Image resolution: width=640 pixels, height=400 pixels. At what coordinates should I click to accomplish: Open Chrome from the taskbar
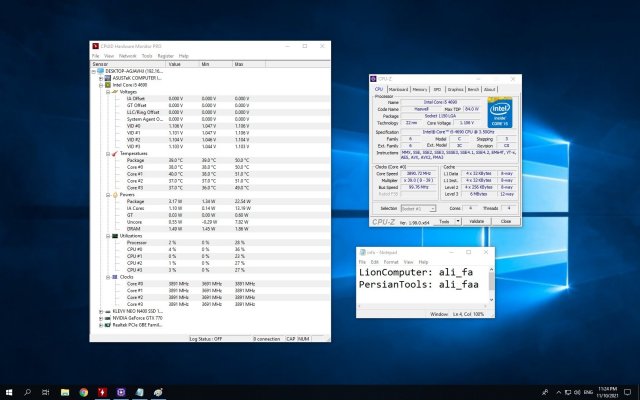tap(83, 391)
